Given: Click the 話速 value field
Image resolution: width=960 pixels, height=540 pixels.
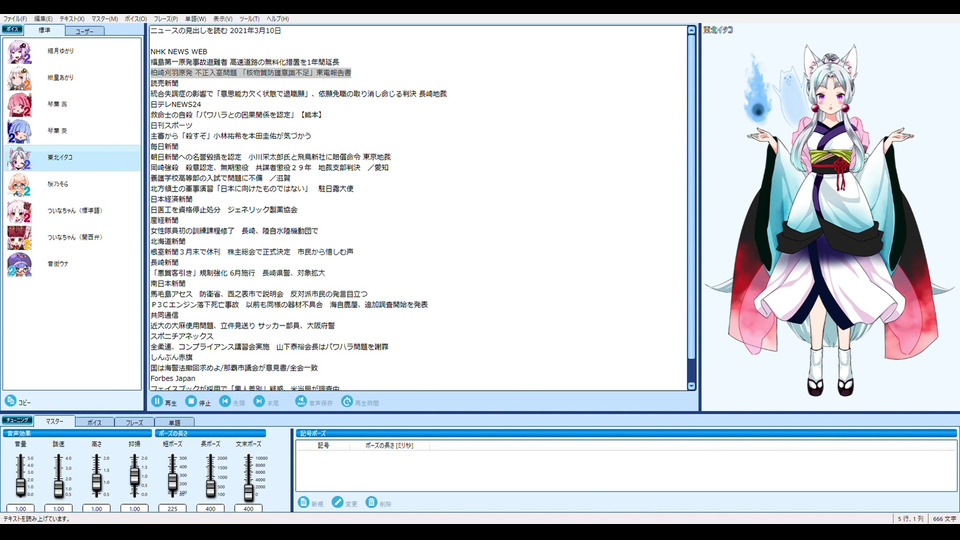Looking at the screenshot, I should 59,508.
